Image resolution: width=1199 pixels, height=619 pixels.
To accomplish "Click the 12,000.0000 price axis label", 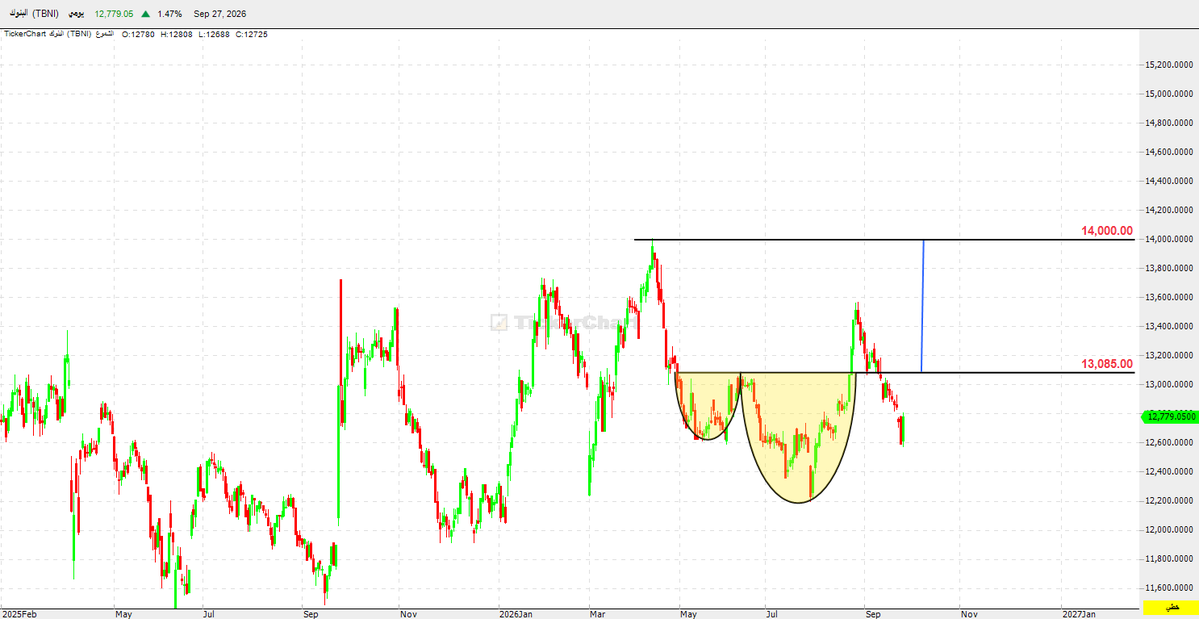I will 1168,530.
